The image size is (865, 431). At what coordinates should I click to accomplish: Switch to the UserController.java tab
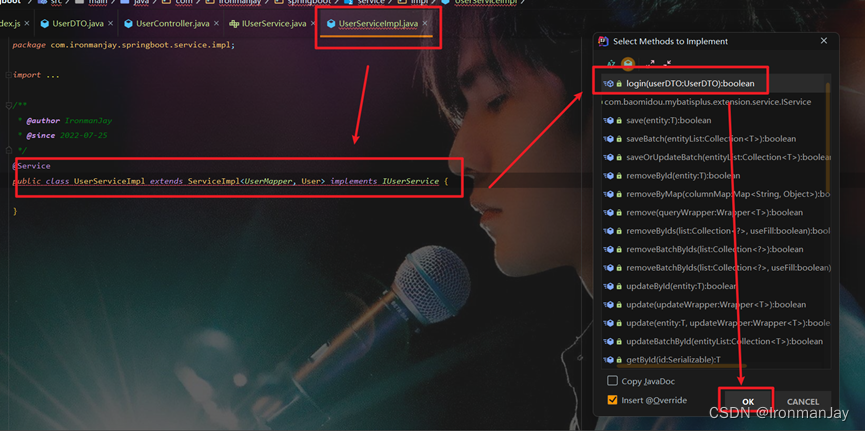172,24
